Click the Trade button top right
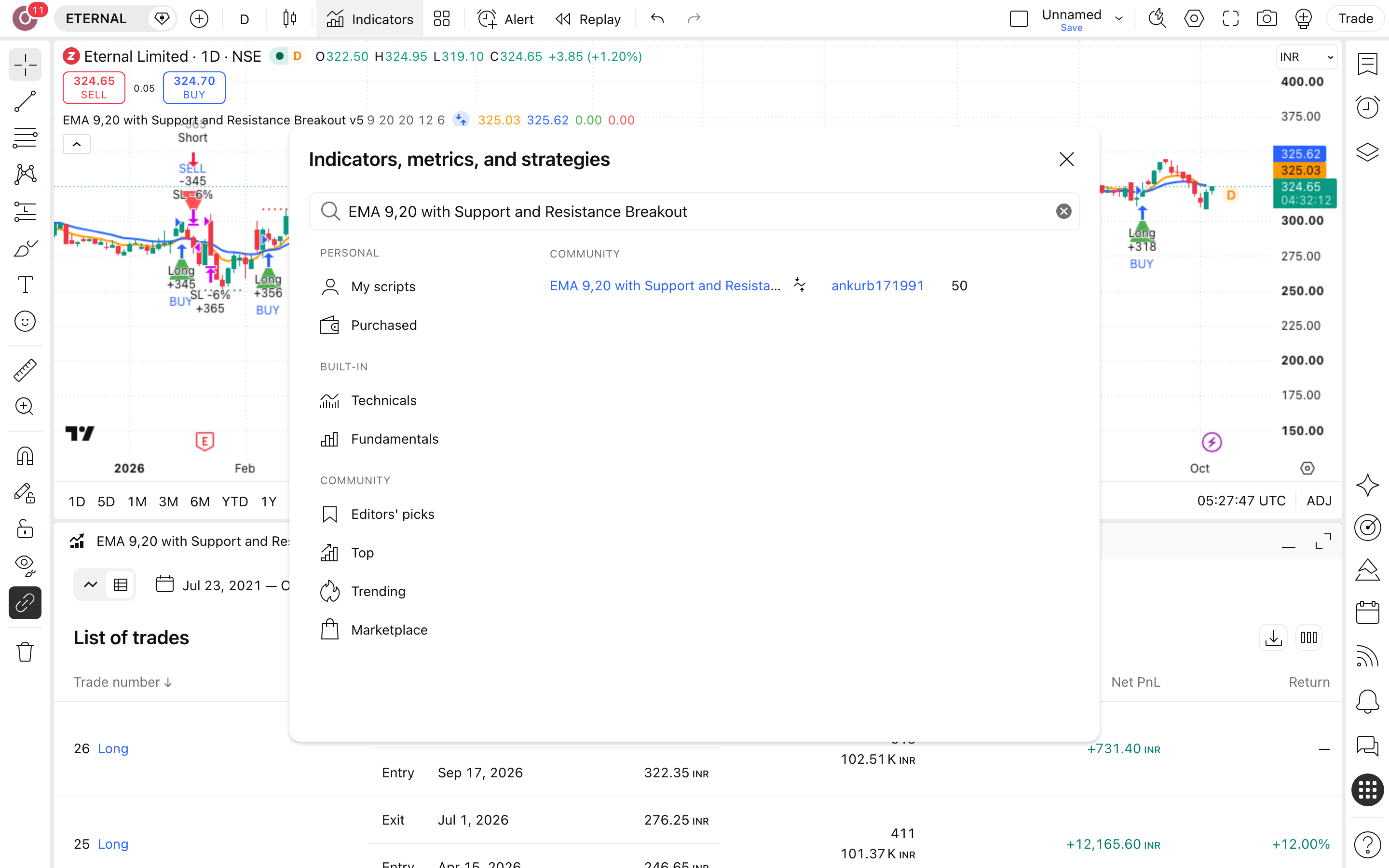The image size is (1389, 868). click(1355, 19)
